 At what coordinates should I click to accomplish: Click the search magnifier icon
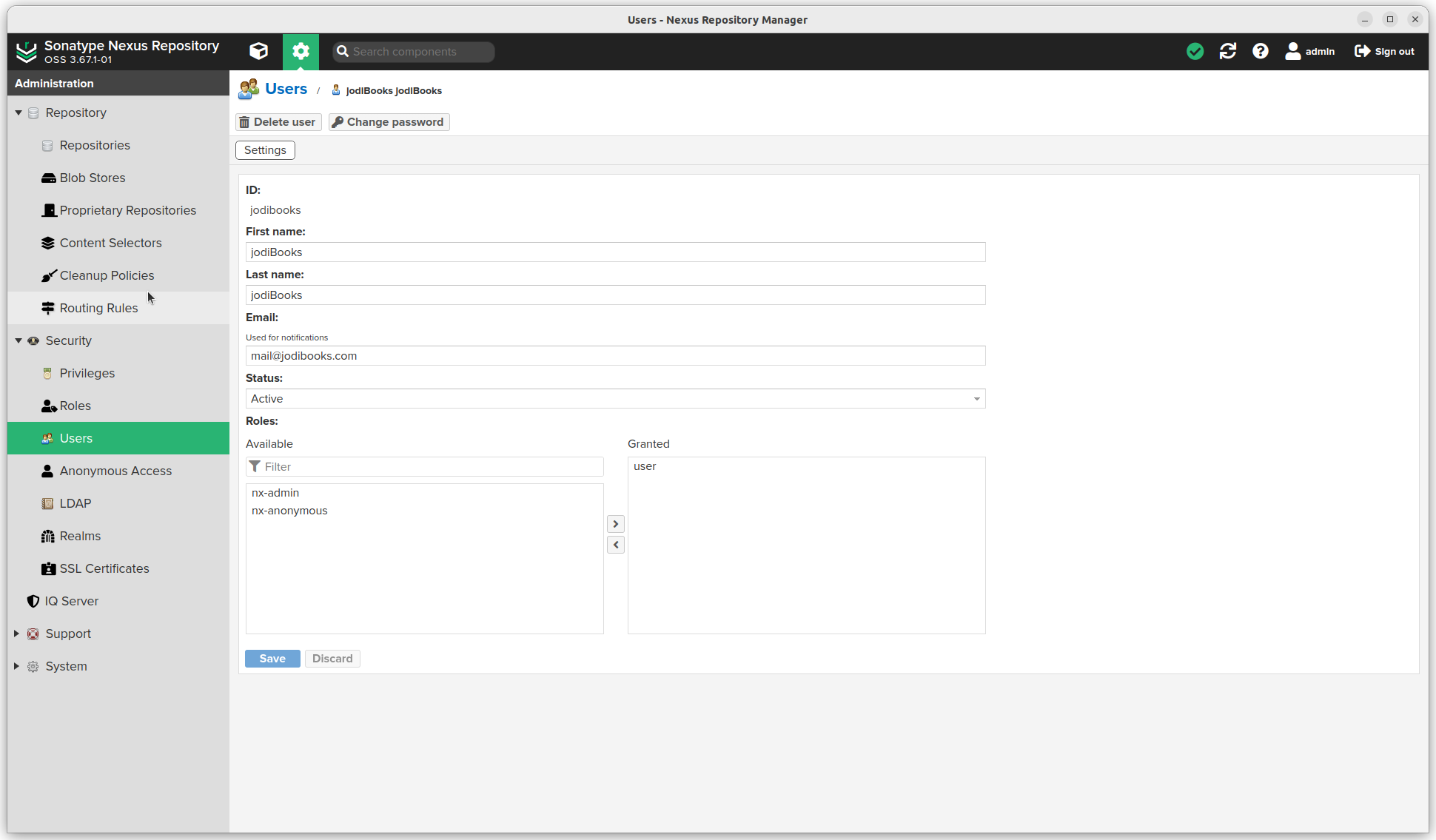pyautogui.click(x=342, y=51)
